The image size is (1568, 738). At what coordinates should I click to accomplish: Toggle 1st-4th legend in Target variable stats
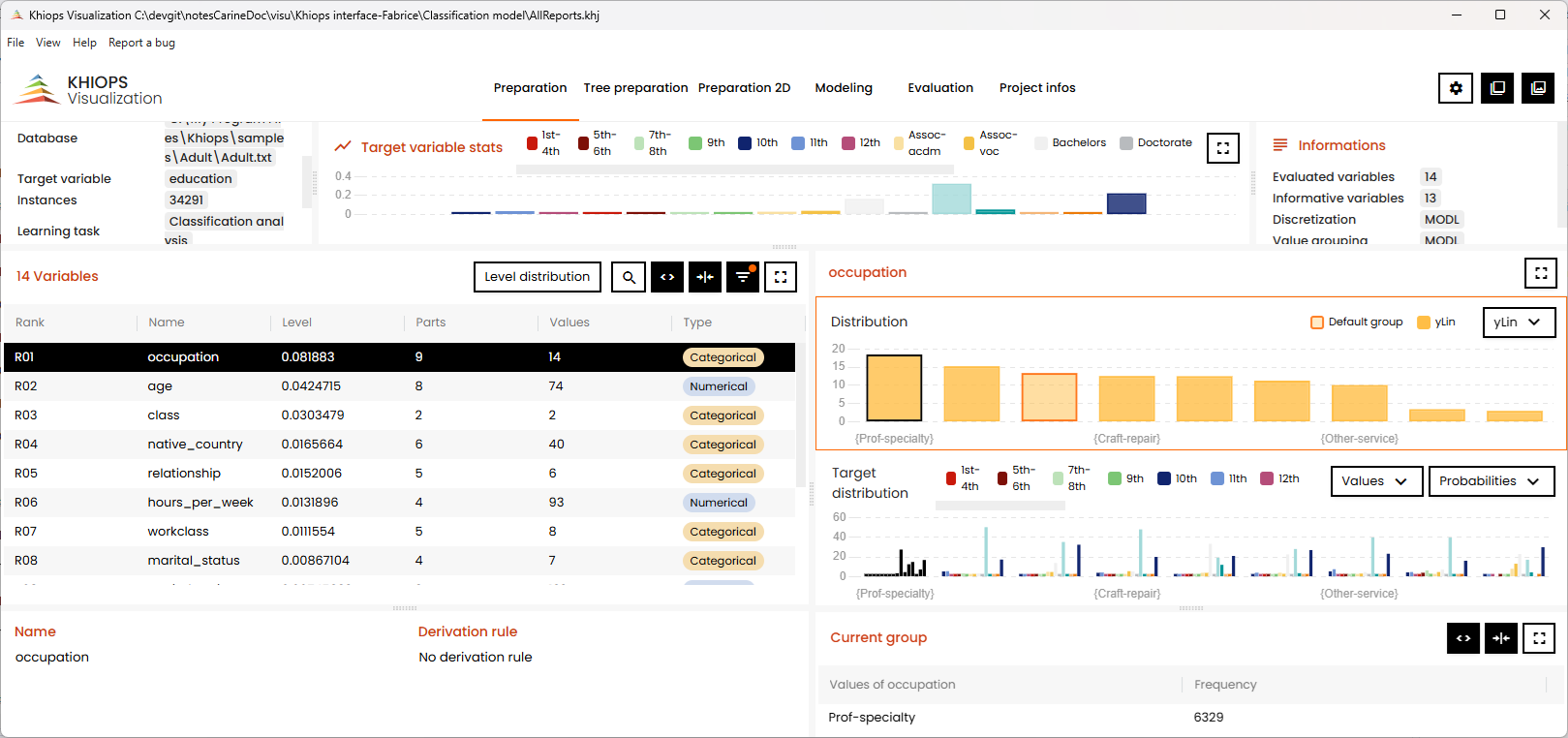(544, 143)
